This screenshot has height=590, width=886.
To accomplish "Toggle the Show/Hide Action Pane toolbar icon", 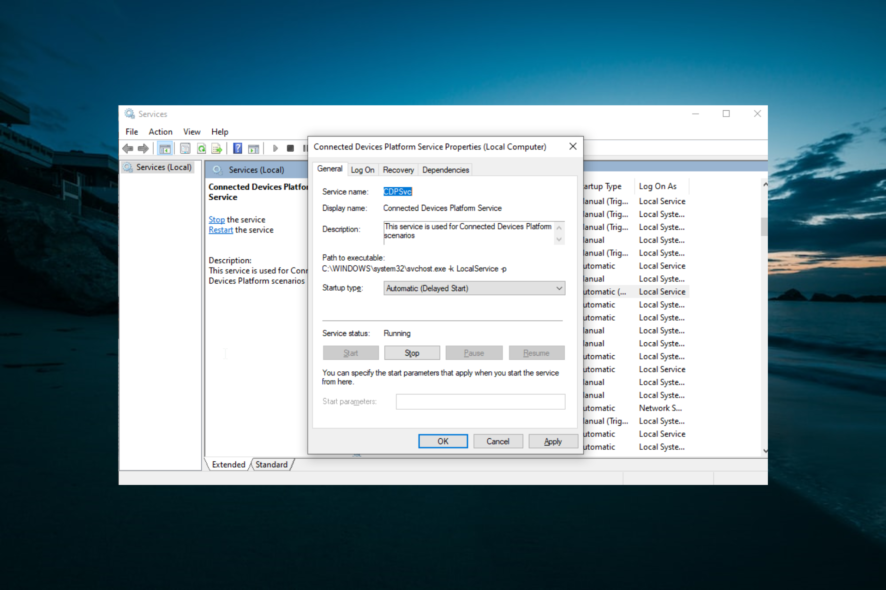I will tap(254, 149).
